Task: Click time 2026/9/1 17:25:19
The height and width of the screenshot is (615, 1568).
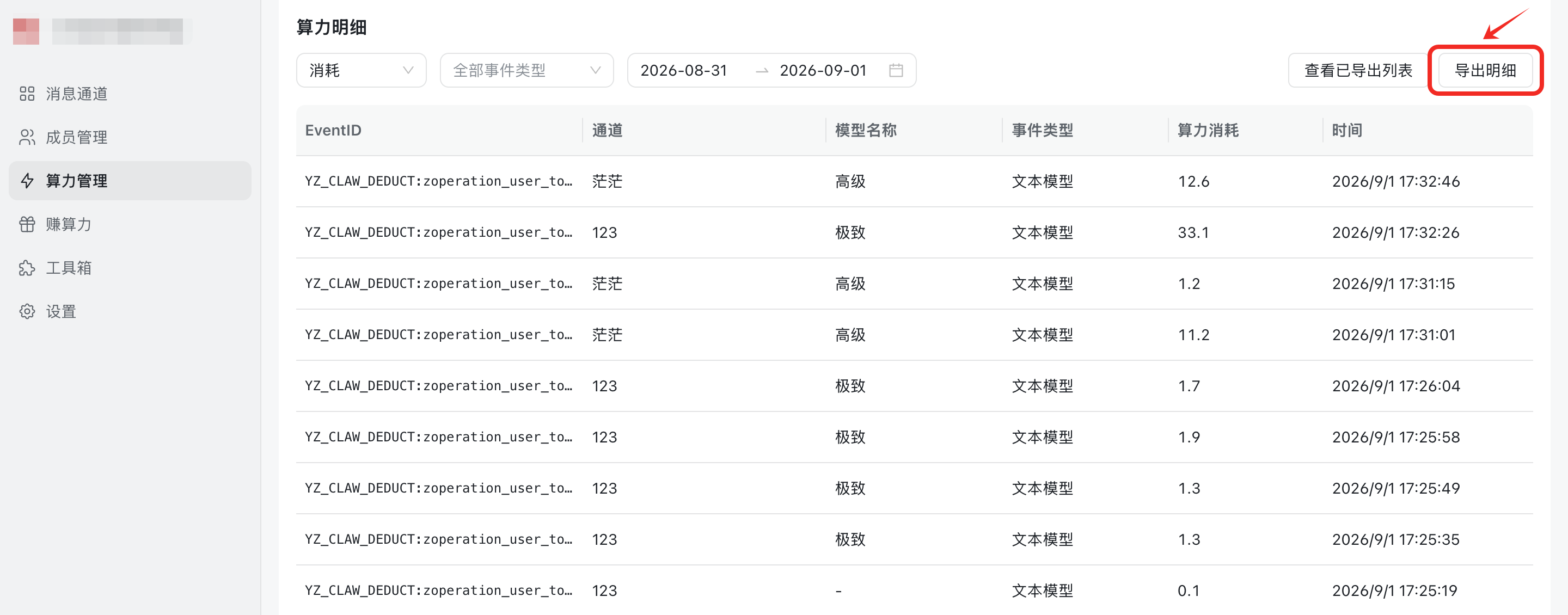Action: point(1394,591)
